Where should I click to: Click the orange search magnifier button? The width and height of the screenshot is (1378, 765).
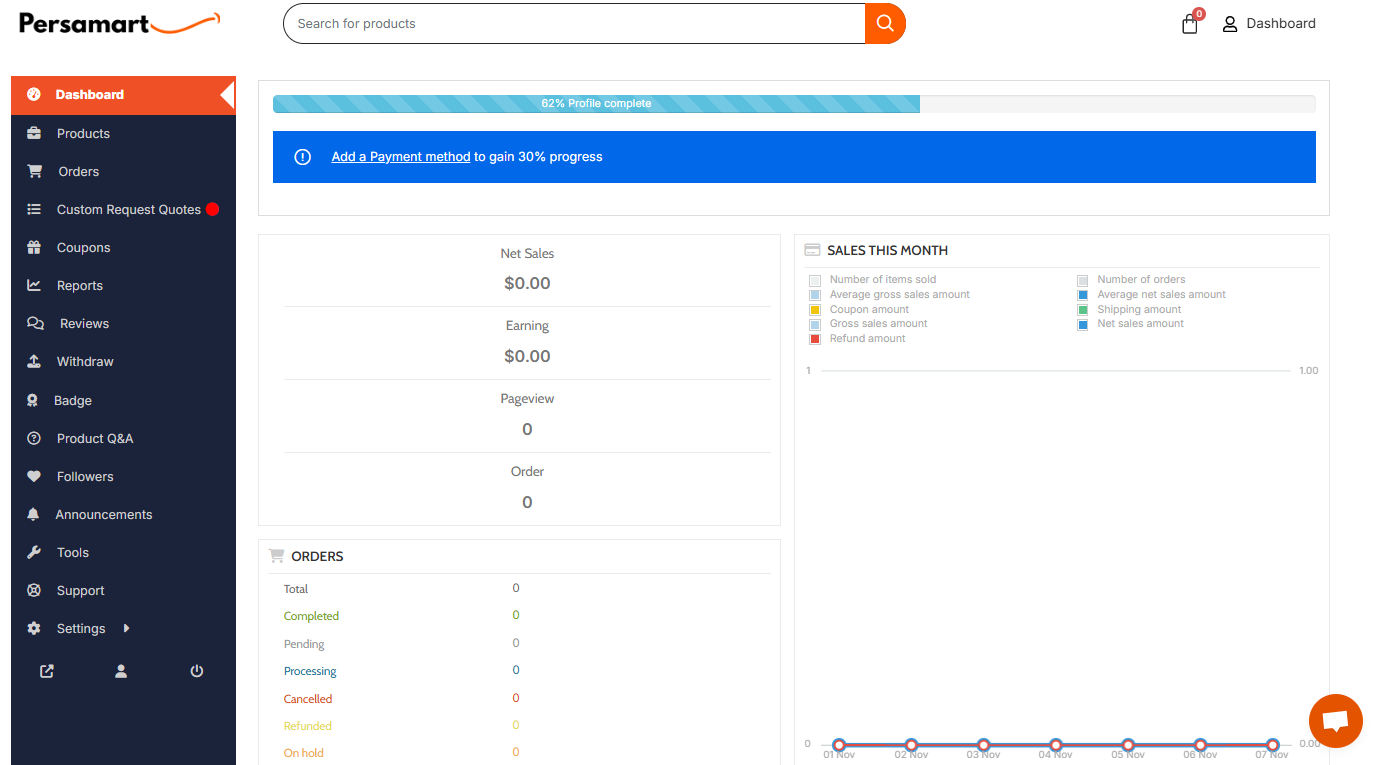(885, 23)
